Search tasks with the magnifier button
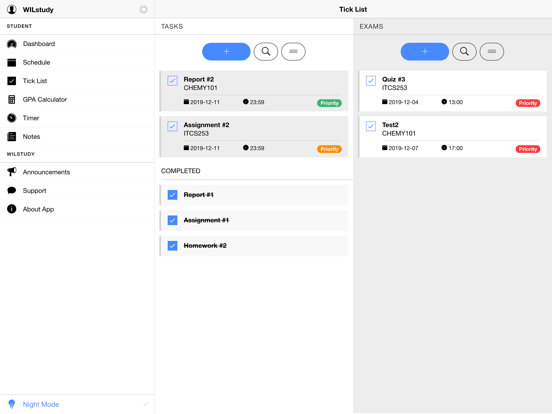552x414 pixels. [266, 52]
